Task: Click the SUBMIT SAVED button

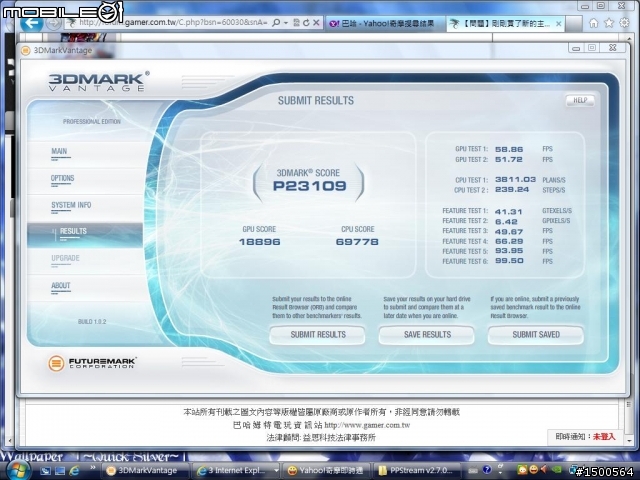Action: 536,335
